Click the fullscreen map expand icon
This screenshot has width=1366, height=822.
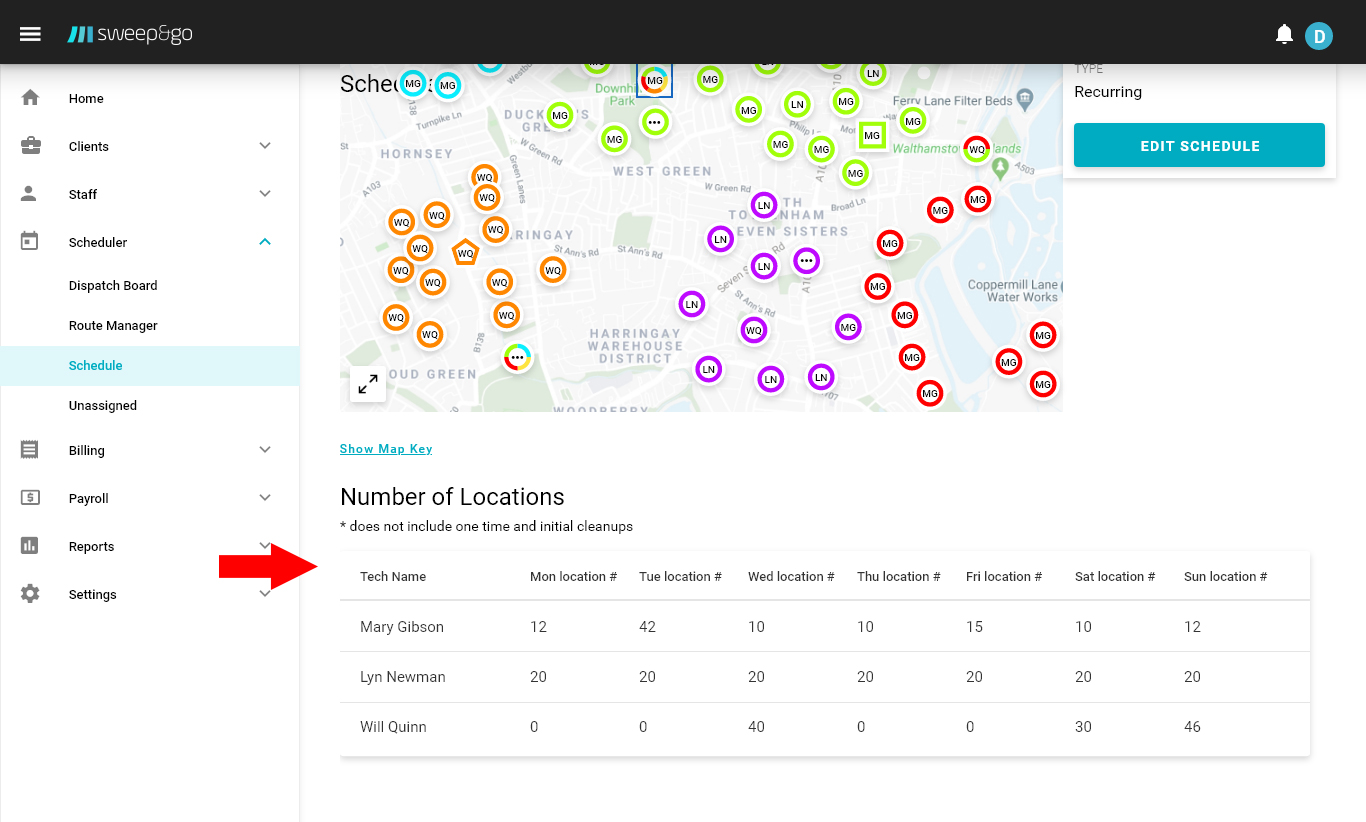368,384
